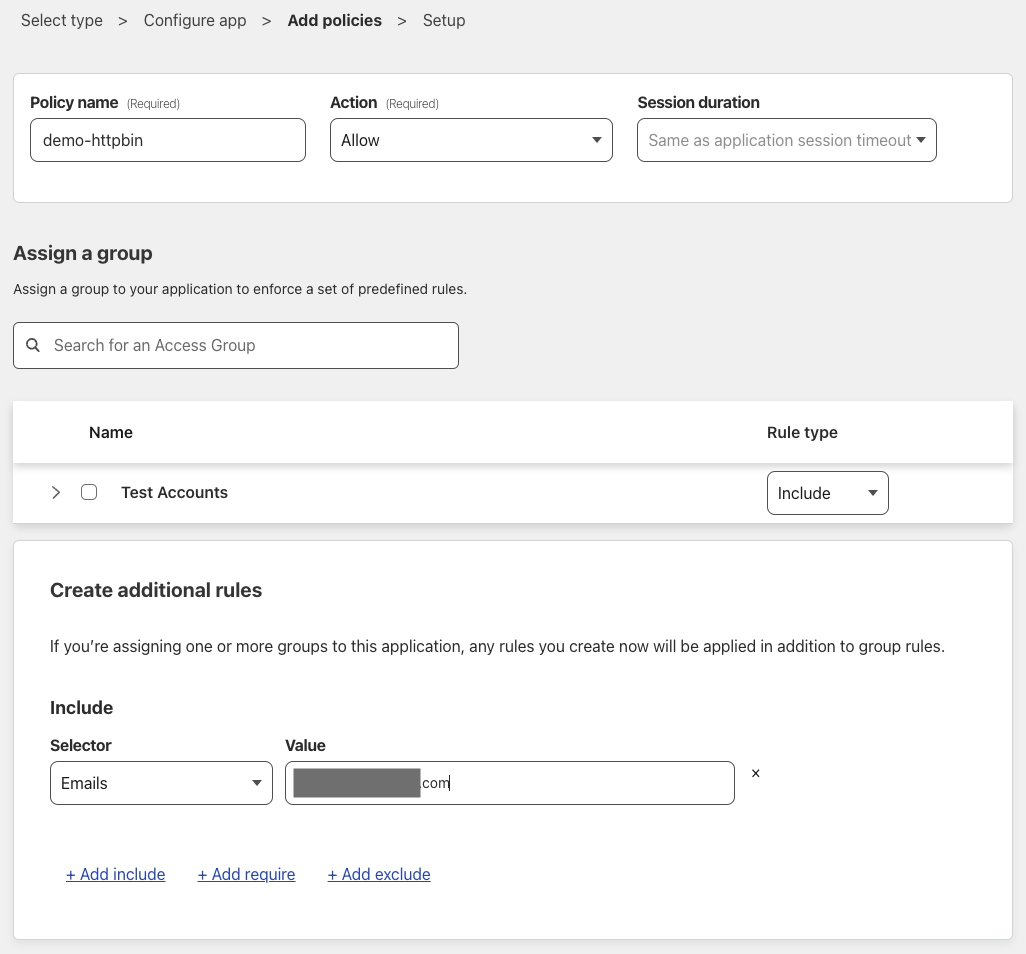Jump to the Setup step

444,20
